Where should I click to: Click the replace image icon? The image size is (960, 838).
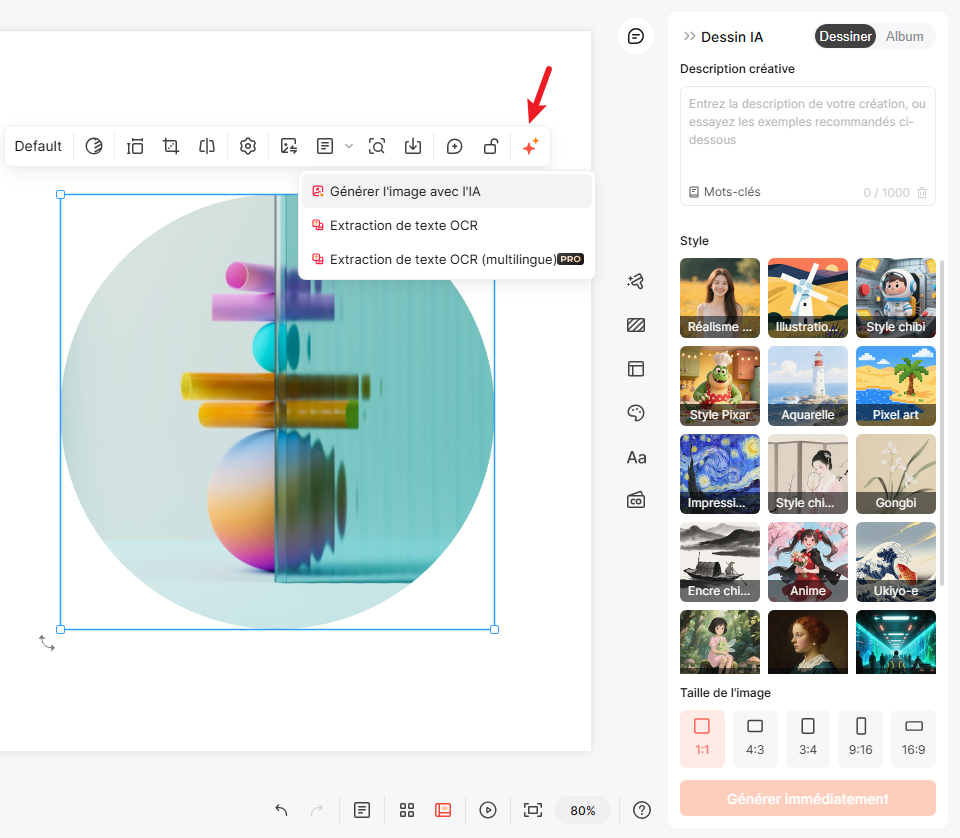289,146
